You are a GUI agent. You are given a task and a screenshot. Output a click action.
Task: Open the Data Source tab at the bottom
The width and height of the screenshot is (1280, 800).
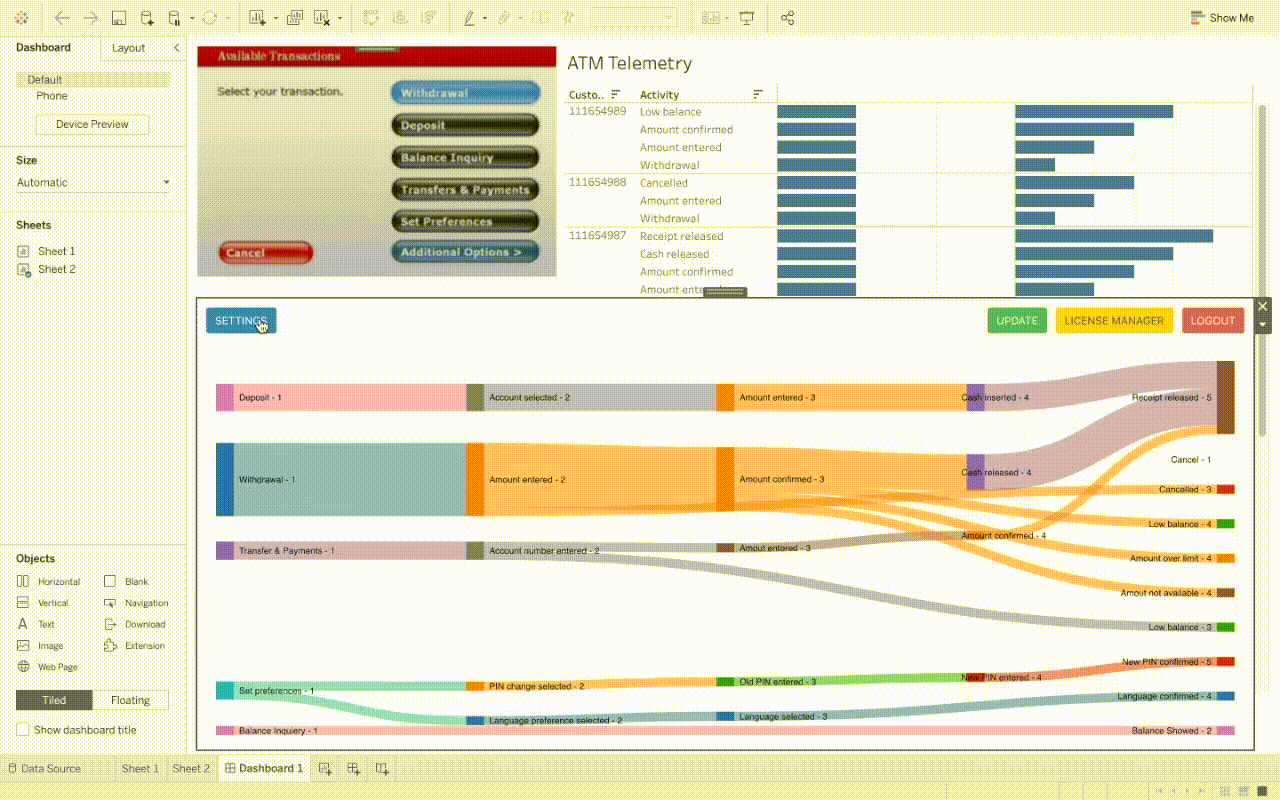[x=43, y=768]
